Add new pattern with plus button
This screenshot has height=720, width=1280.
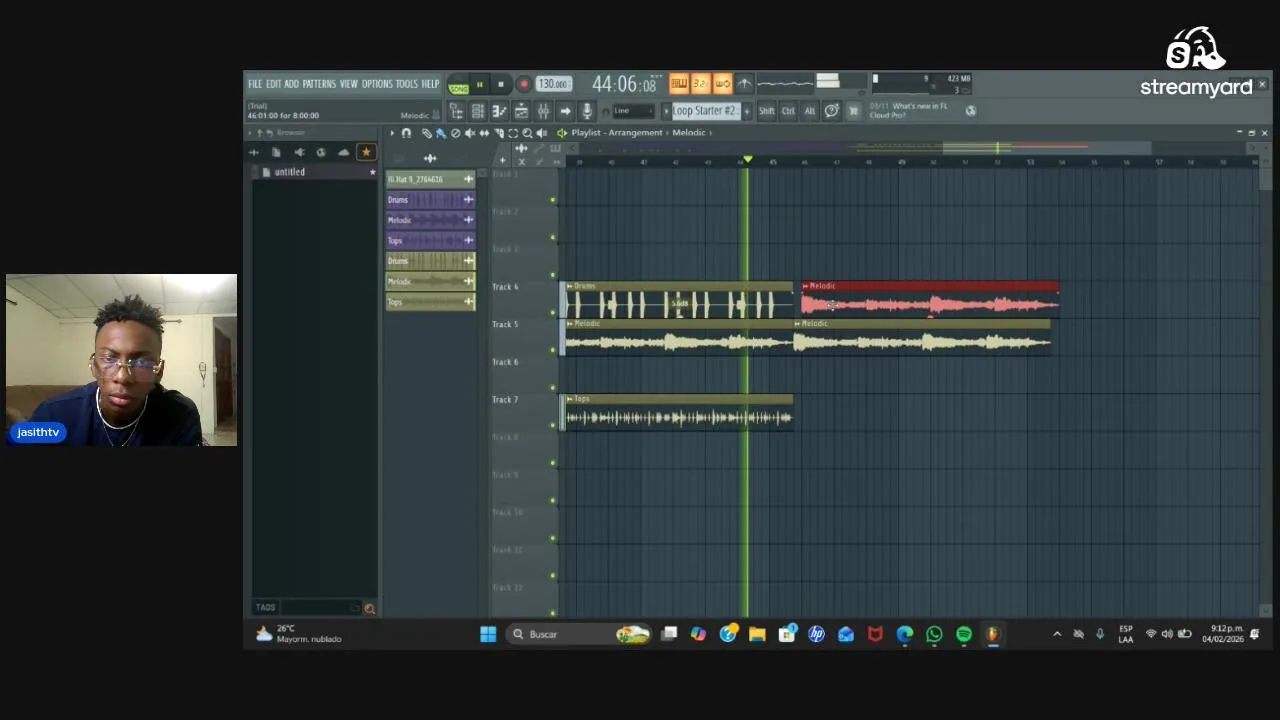[x=747, y=111]
